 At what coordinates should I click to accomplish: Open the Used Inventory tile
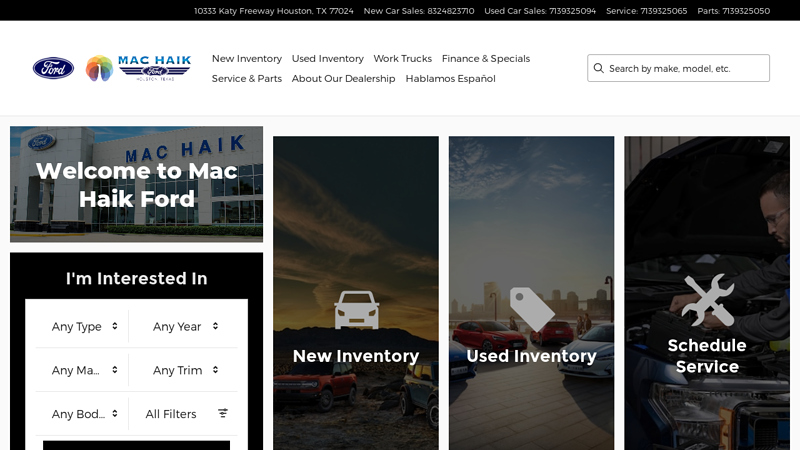(x=531, y=293)
